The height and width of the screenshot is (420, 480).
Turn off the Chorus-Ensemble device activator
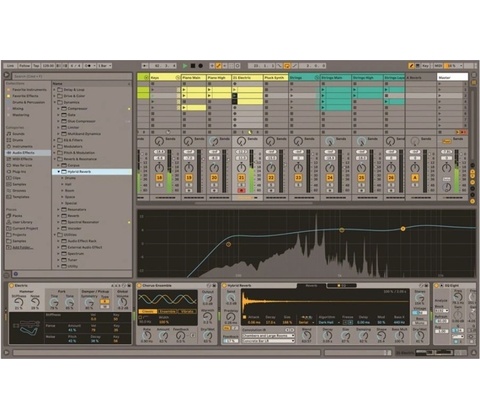coord(139,286)
